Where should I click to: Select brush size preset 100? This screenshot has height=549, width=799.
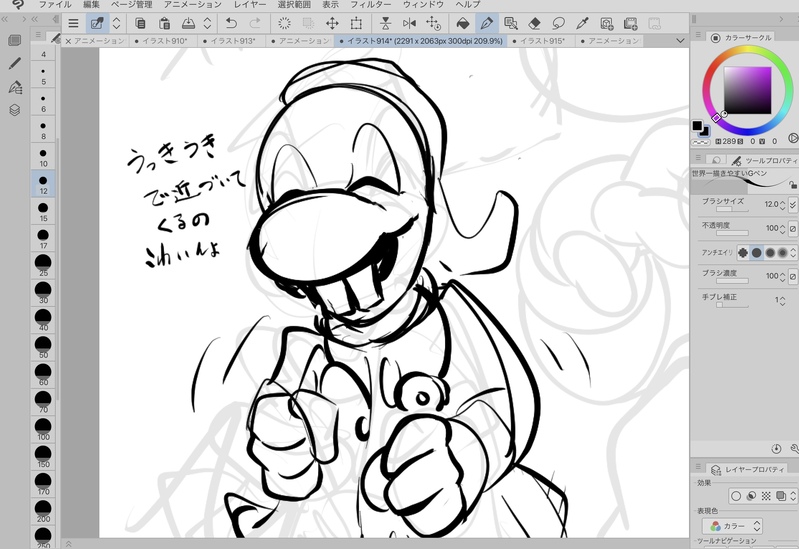(43, 429)
